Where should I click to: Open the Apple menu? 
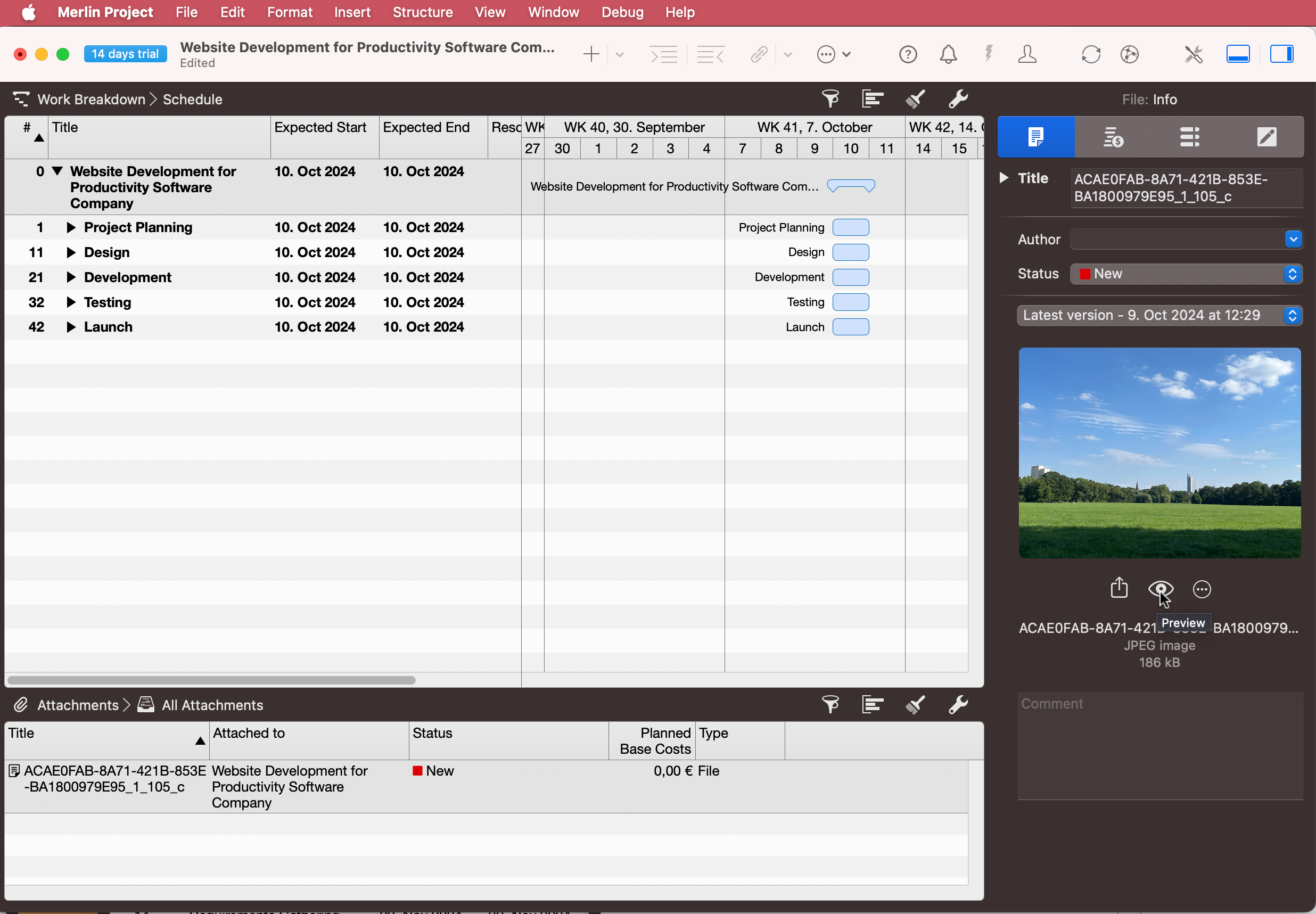click(x=29, y=12)
